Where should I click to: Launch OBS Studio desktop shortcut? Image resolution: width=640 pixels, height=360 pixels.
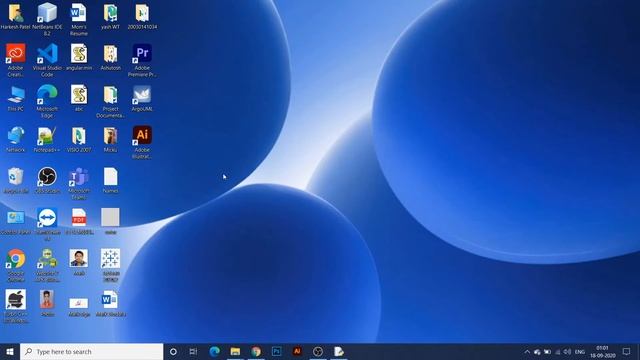pyautogui.click(x=47, y=177)
